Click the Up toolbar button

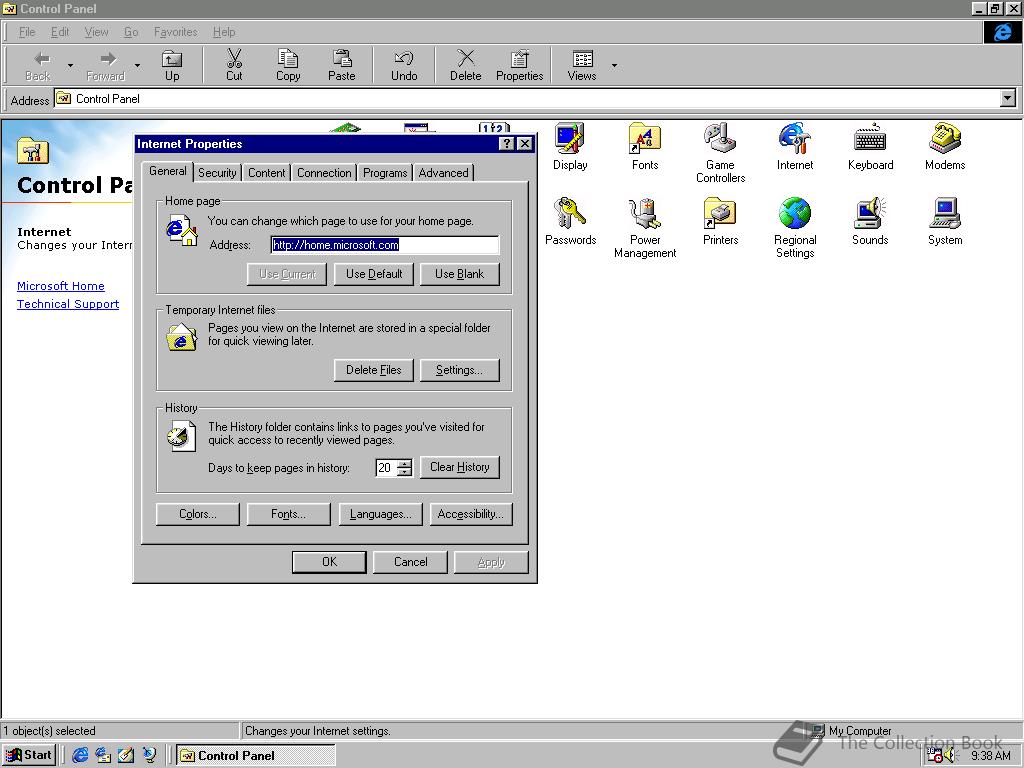tap(172, 65)
